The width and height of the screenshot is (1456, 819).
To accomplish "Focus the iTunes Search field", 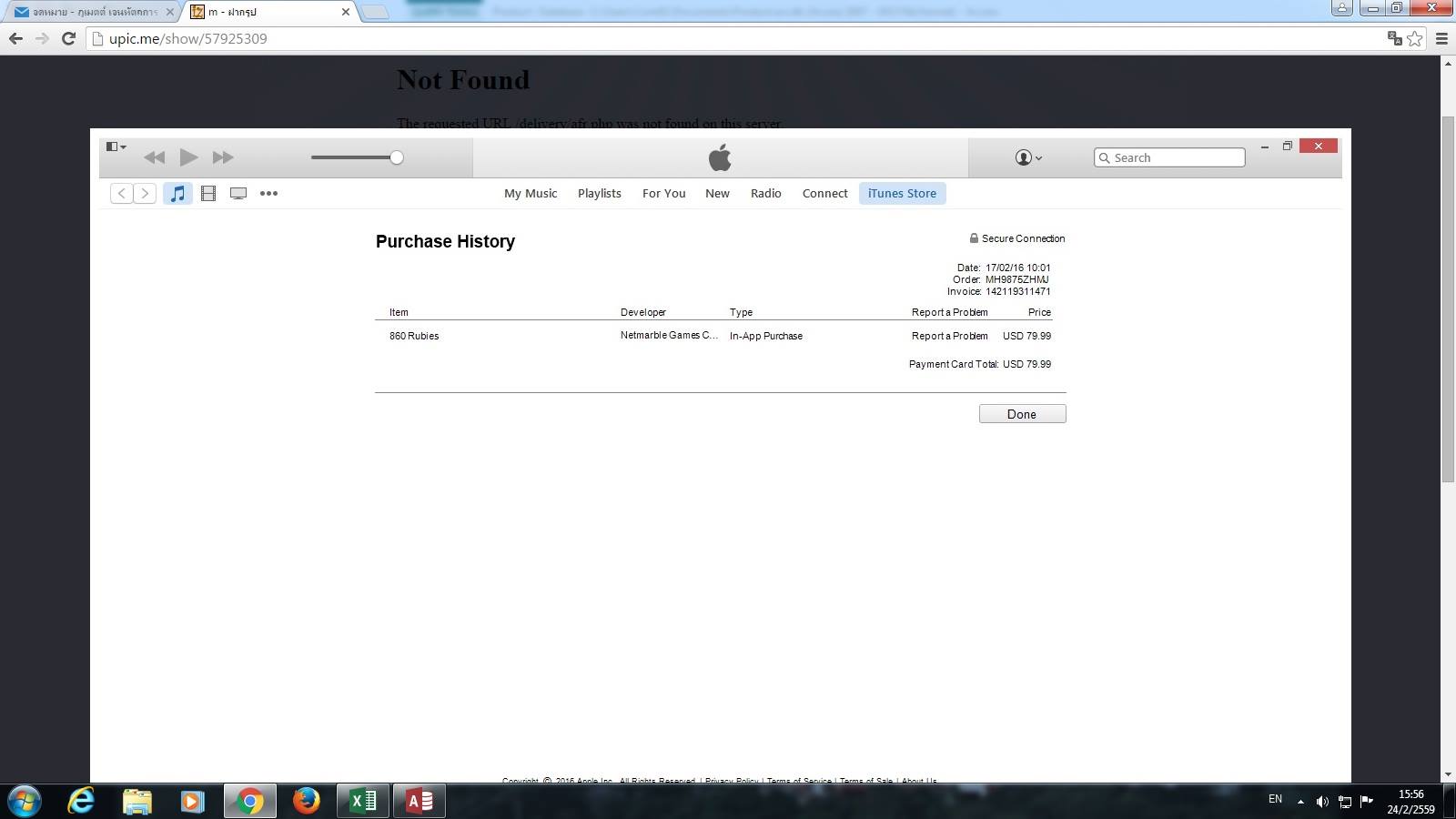I will point(1169,157).
